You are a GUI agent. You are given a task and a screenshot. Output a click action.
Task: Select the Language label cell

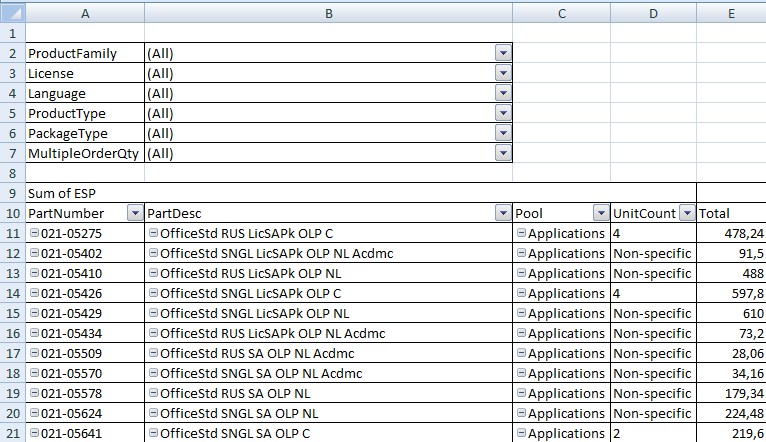click(x=85, y=93)
